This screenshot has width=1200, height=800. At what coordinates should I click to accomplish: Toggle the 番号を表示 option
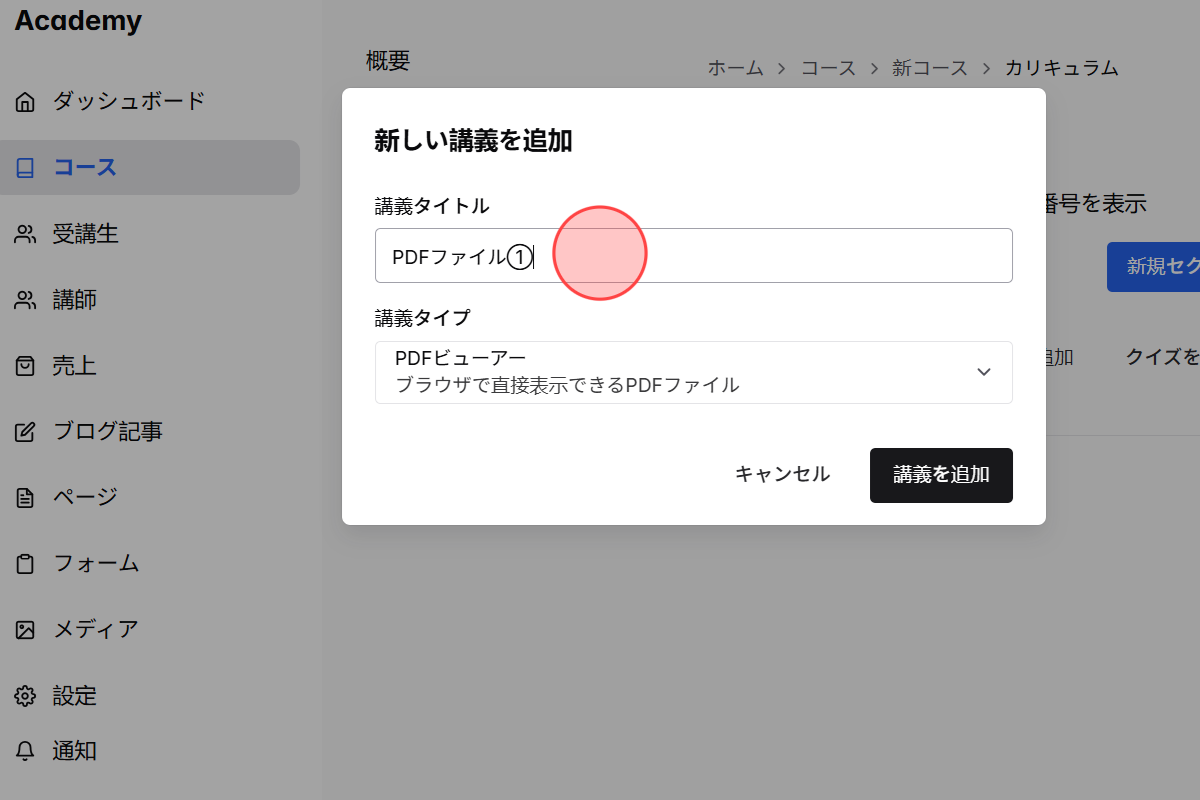click(x=1096, y=204)
